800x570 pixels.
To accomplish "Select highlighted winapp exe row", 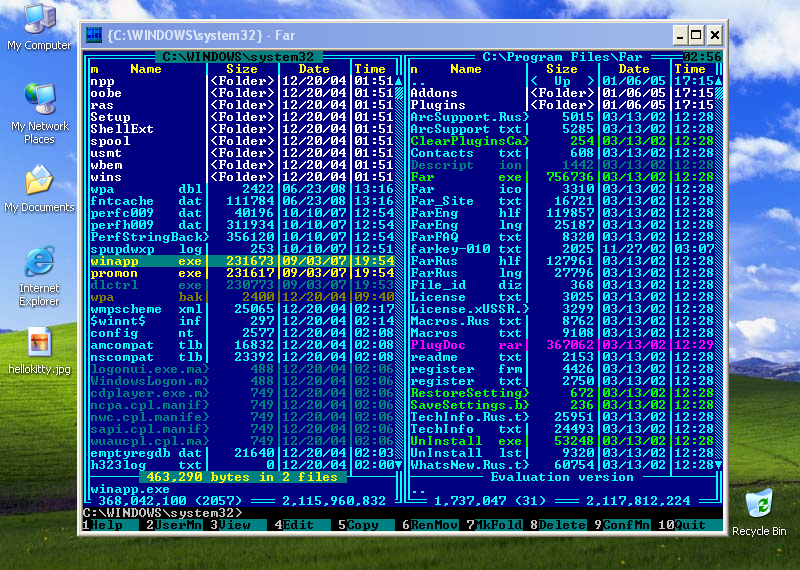I will [242, 261].
